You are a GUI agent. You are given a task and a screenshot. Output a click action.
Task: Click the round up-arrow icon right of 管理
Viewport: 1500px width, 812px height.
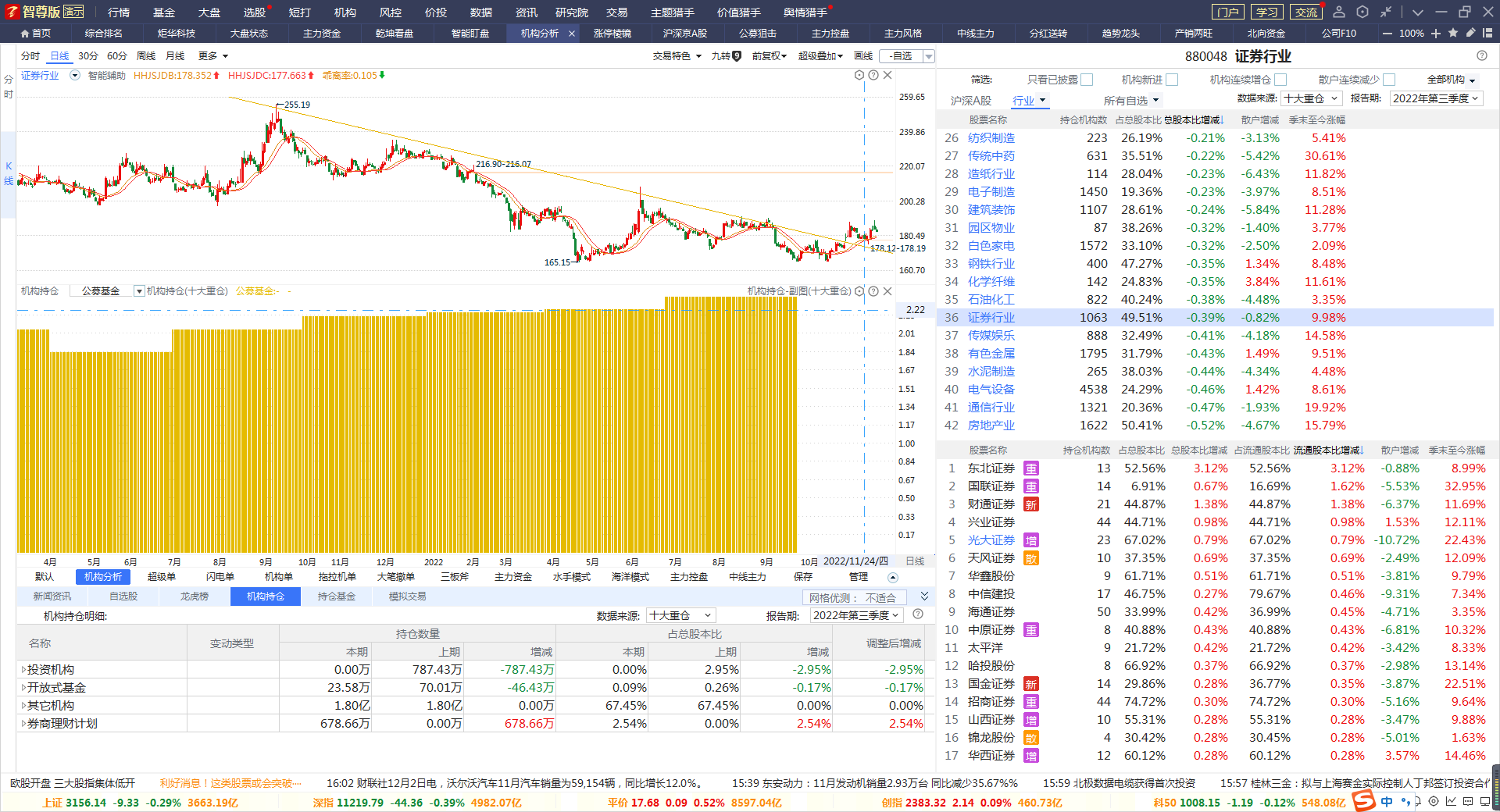point(893,577)
